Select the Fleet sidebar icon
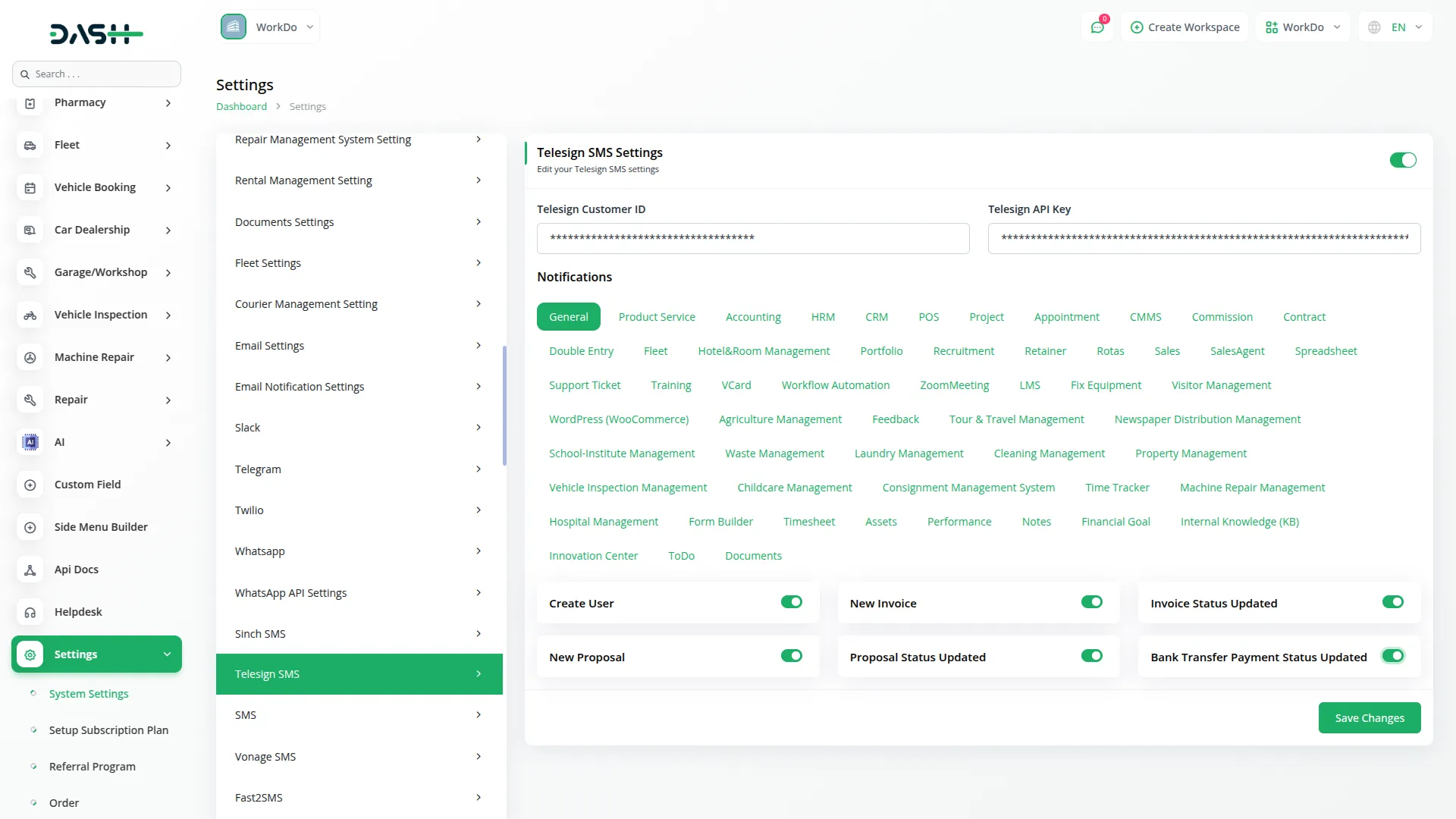1456x819 pixels. [x=30, y=145]
